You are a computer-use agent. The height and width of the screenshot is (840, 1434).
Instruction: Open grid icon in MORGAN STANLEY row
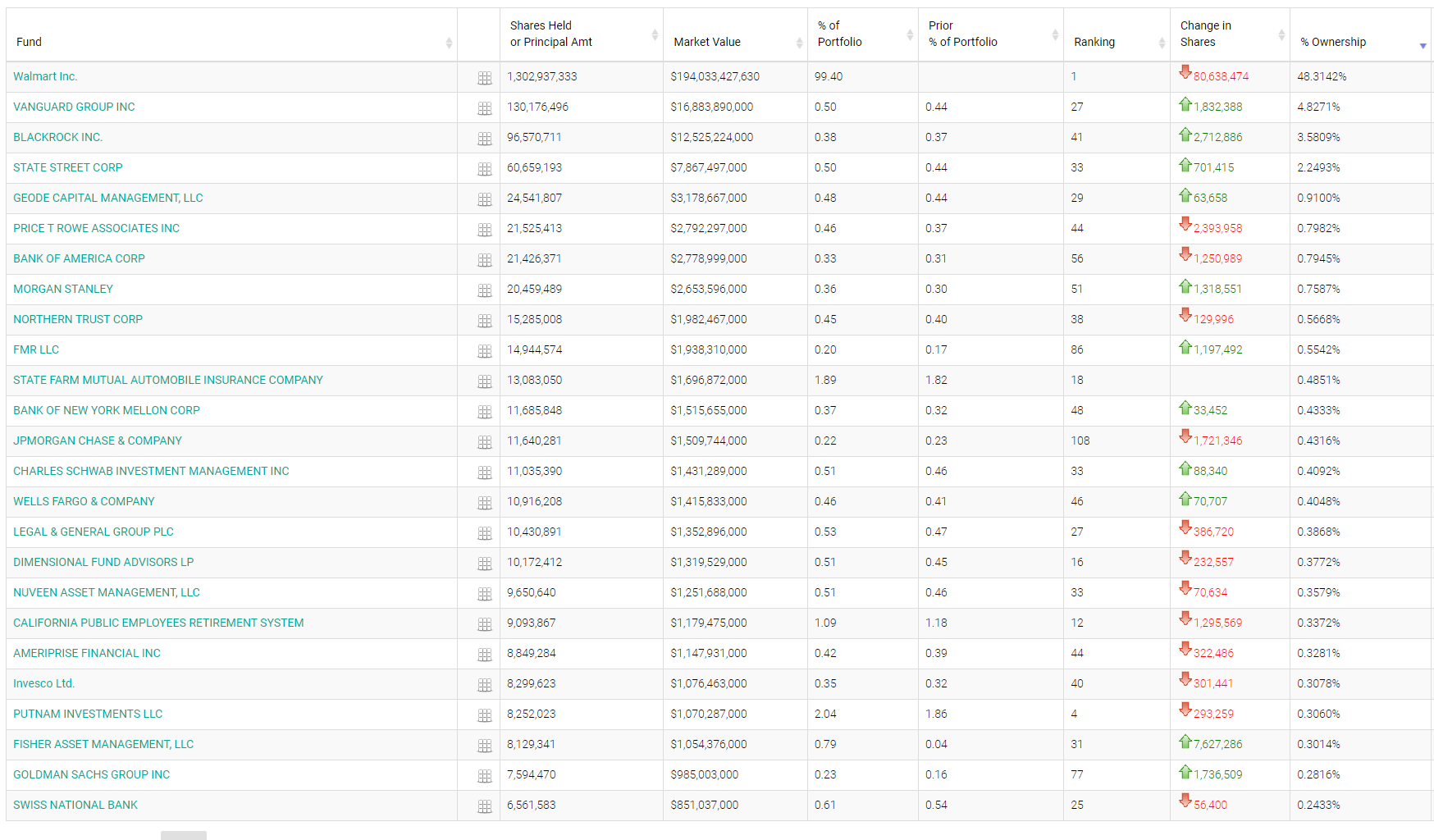coord(484,290)
